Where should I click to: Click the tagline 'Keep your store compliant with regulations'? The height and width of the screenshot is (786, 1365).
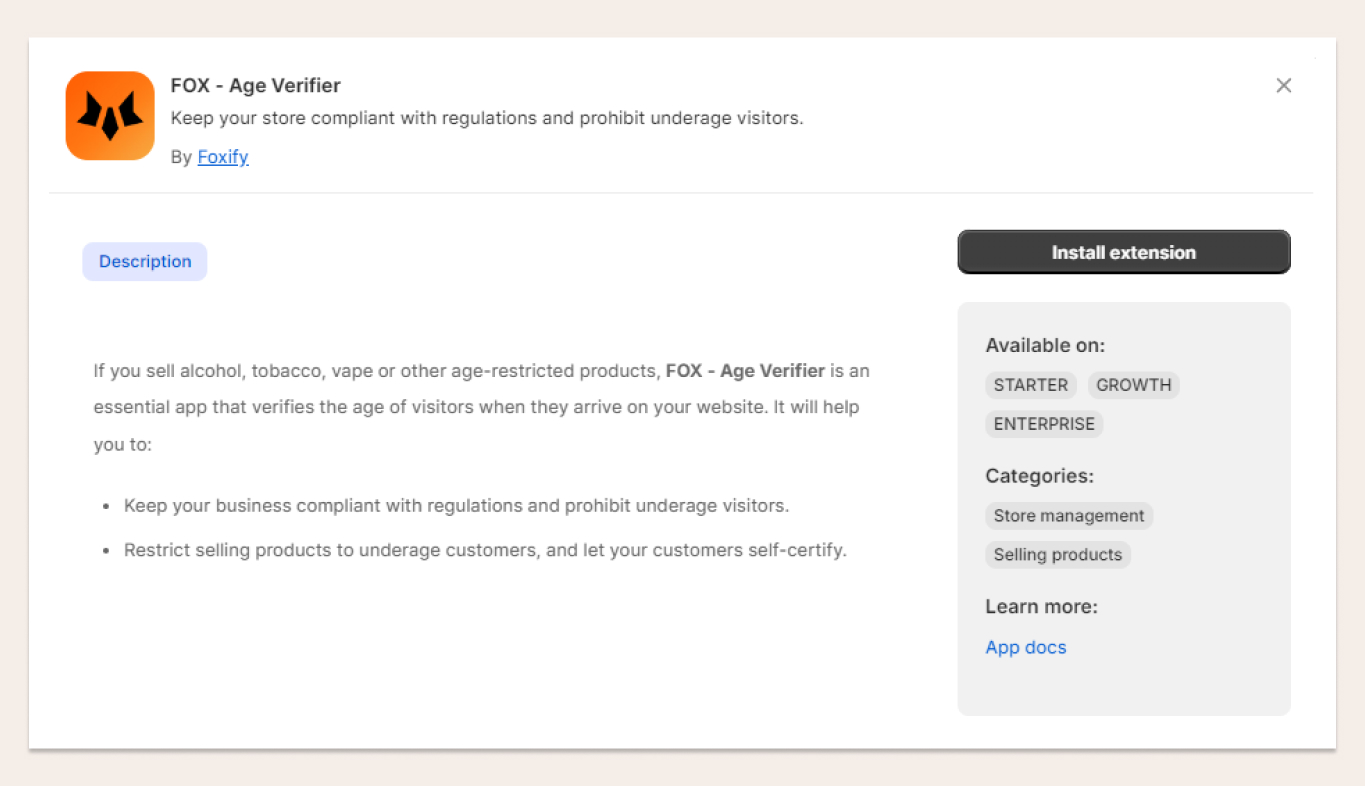point(487,118)
